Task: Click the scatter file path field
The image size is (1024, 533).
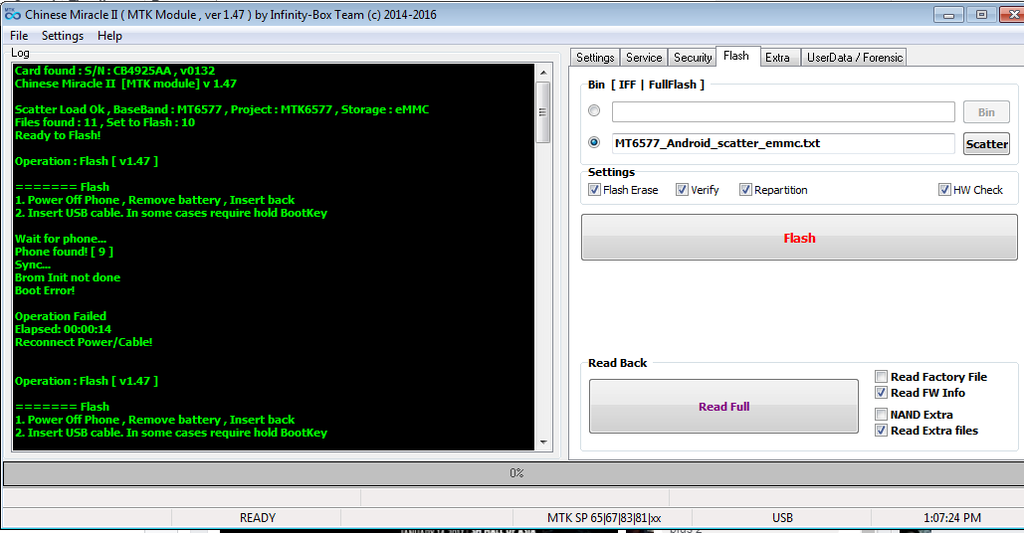Action: tap(782, 143)
